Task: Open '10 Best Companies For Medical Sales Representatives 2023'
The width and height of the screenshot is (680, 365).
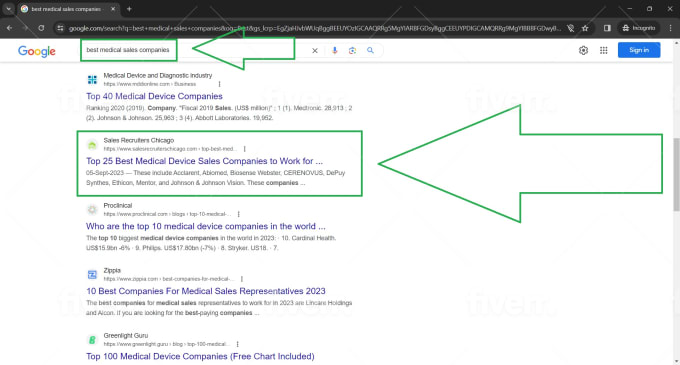Action: click(x=206, y=291)
